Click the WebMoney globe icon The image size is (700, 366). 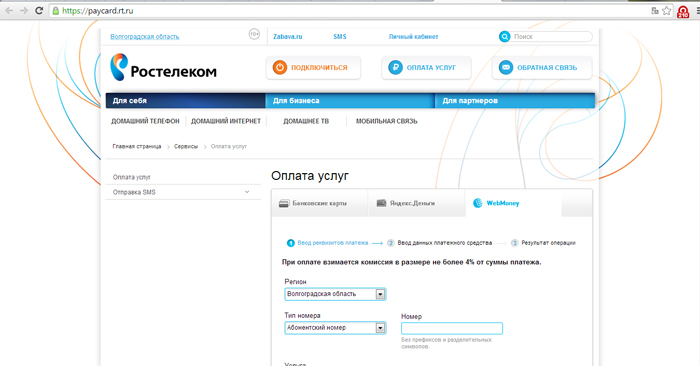click(x=478, y=203)
